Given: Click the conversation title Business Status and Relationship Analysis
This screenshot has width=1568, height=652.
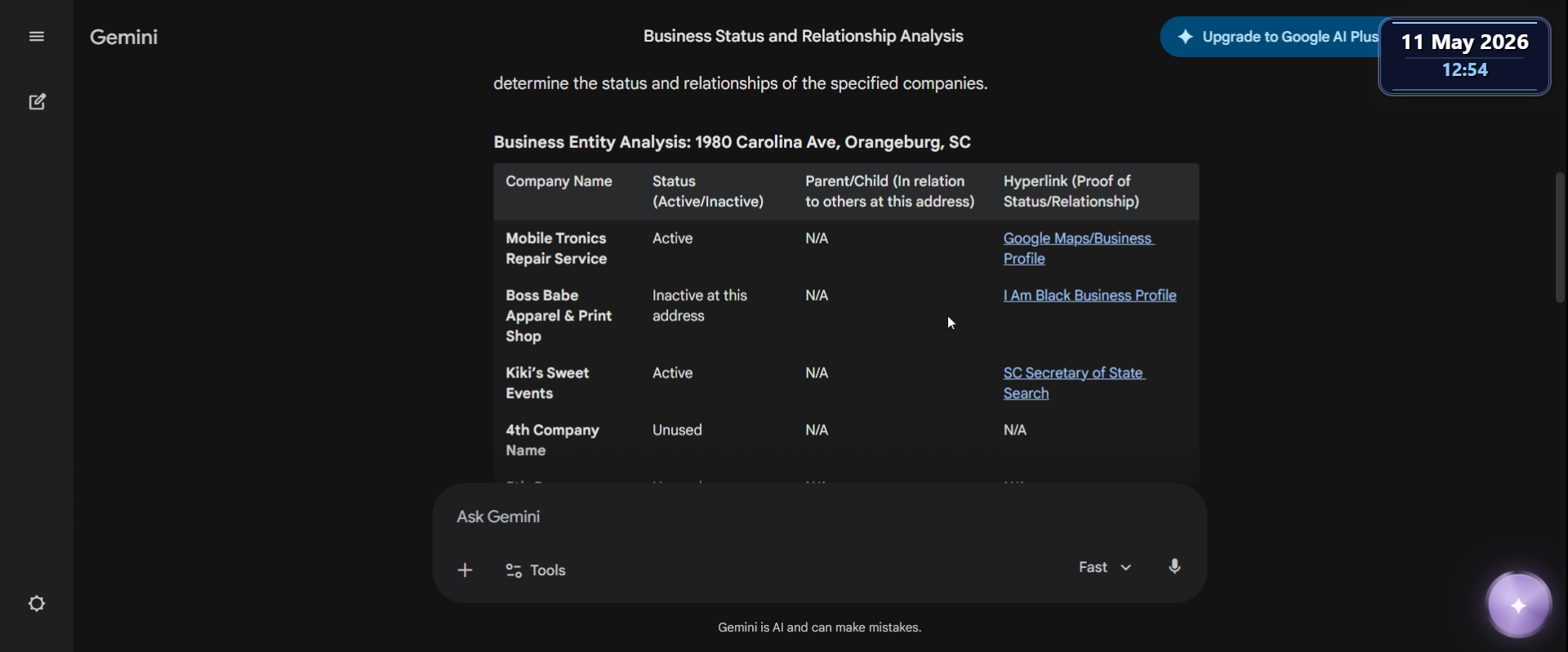Looking at the screenshot, I should tap(803, 36).
